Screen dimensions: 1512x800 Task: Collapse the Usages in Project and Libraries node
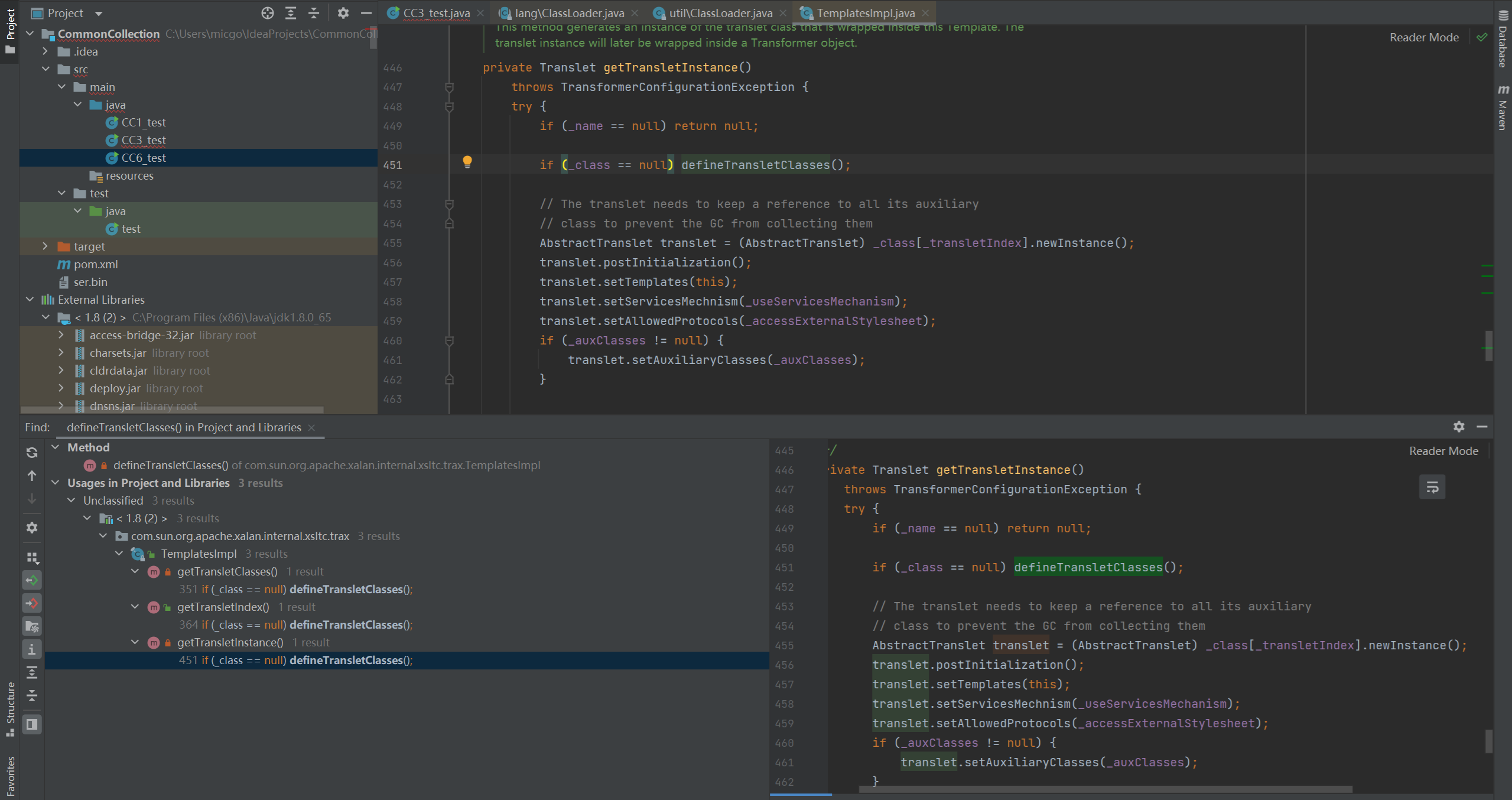tap(56, 483)
